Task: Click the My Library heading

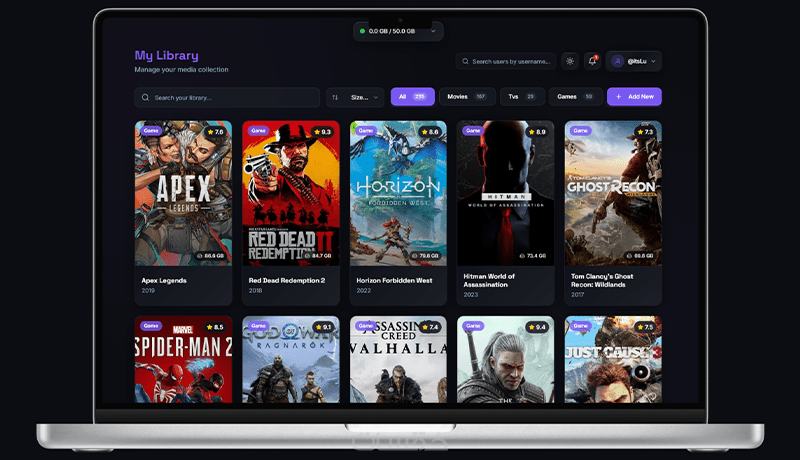Action: [166, 56]
